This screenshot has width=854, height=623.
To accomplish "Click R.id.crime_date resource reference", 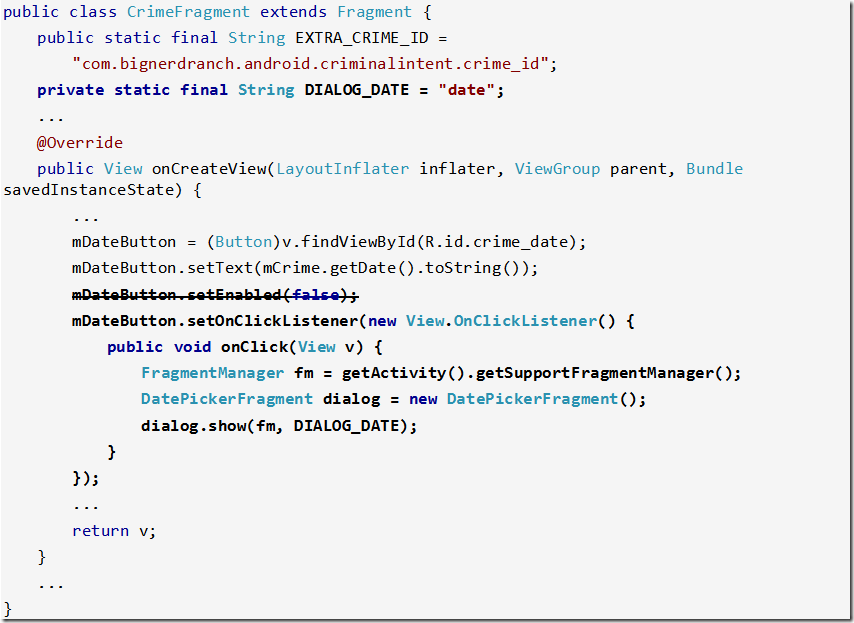I will coord(497,242).
